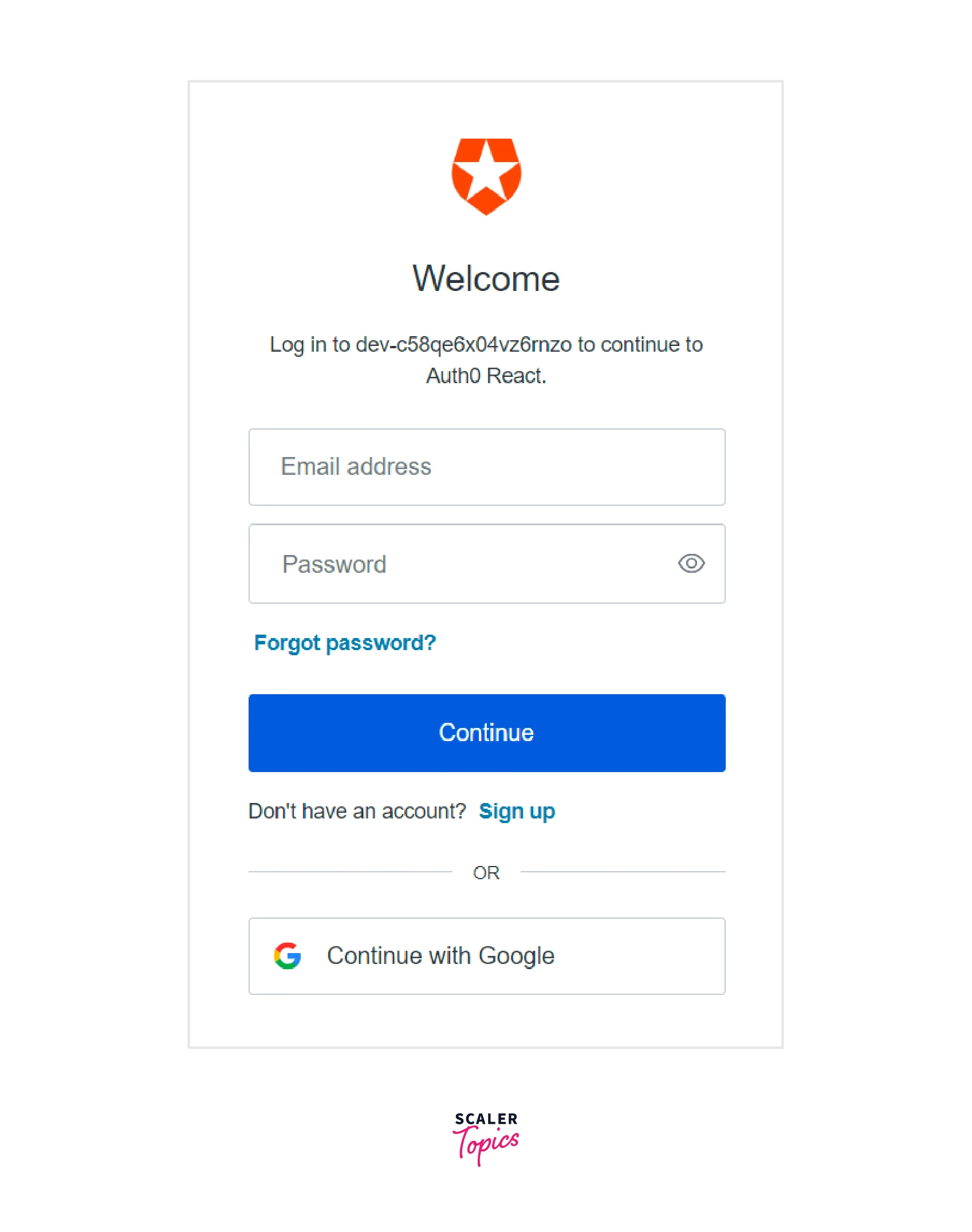Click the "Don't have an account?" text
The height and width of the screenshot is (1232, 972).
pos(357,811)
